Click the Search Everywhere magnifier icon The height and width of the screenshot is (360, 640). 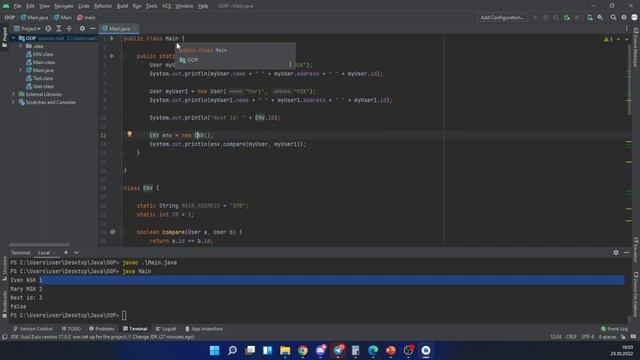(613, 18)
